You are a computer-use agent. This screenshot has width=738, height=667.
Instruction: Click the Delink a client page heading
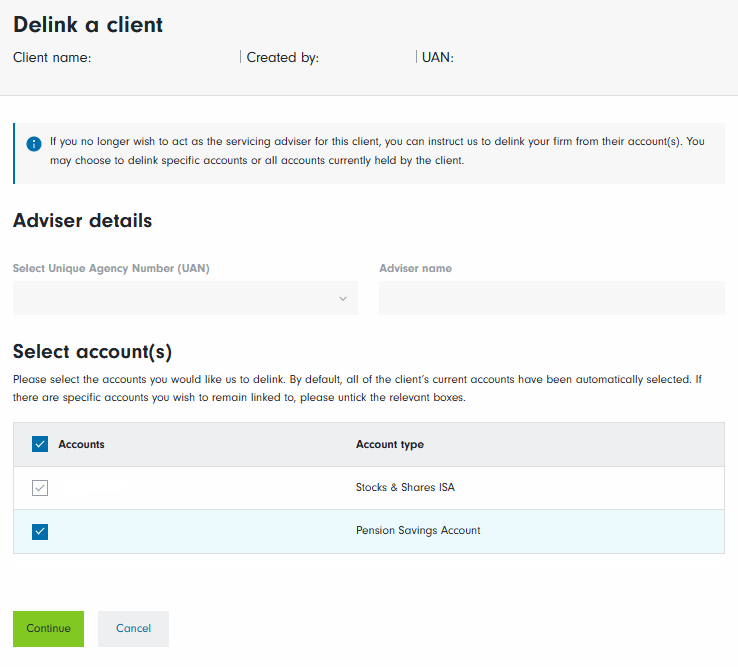(88, 25)
